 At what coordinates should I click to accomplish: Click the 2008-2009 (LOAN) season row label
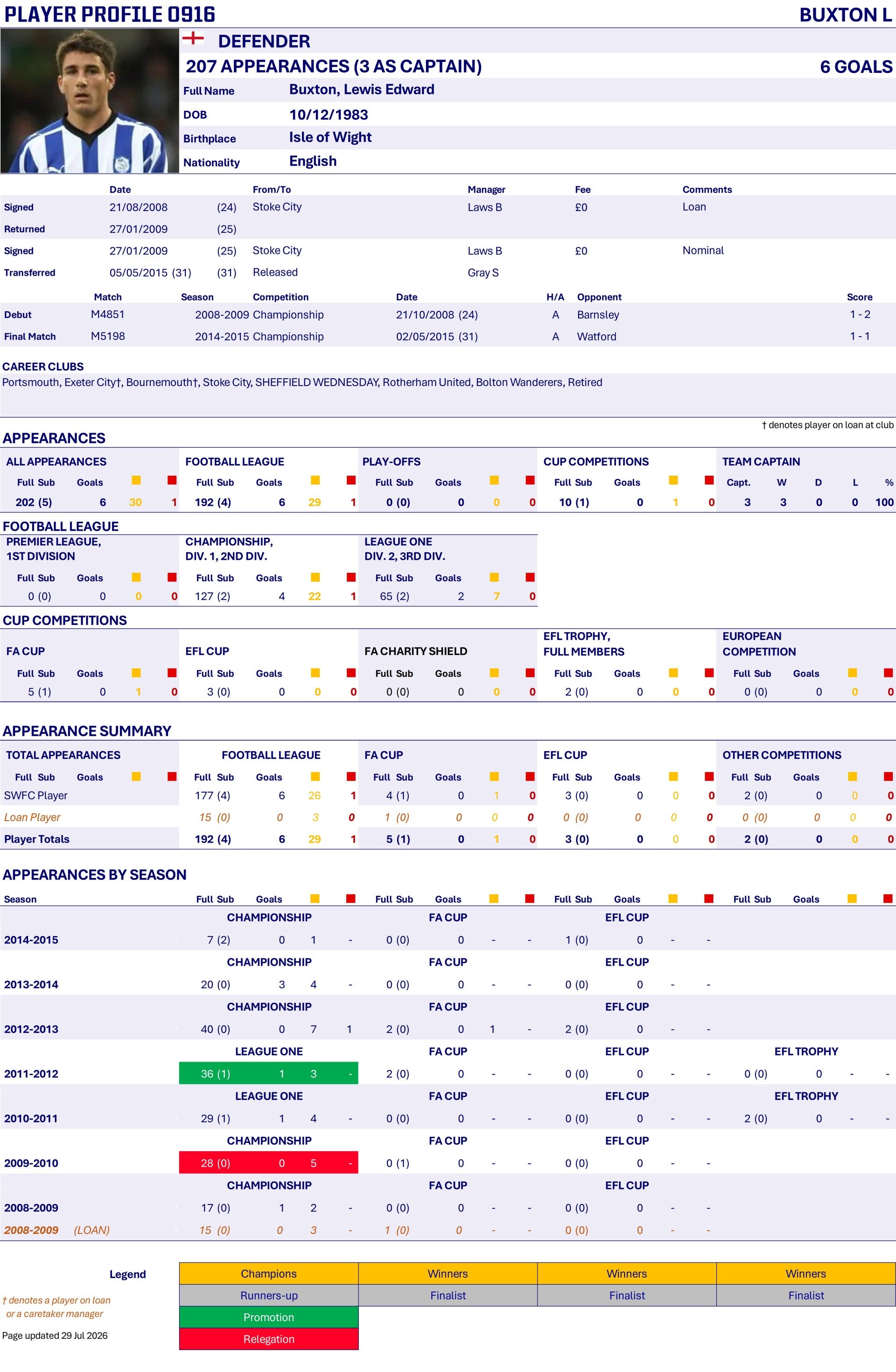pyautogui.click(x=57, y=1230)
